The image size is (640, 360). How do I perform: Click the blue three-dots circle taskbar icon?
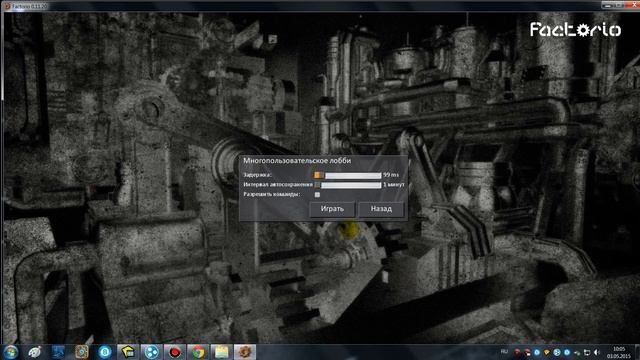[x=151, y=352]
